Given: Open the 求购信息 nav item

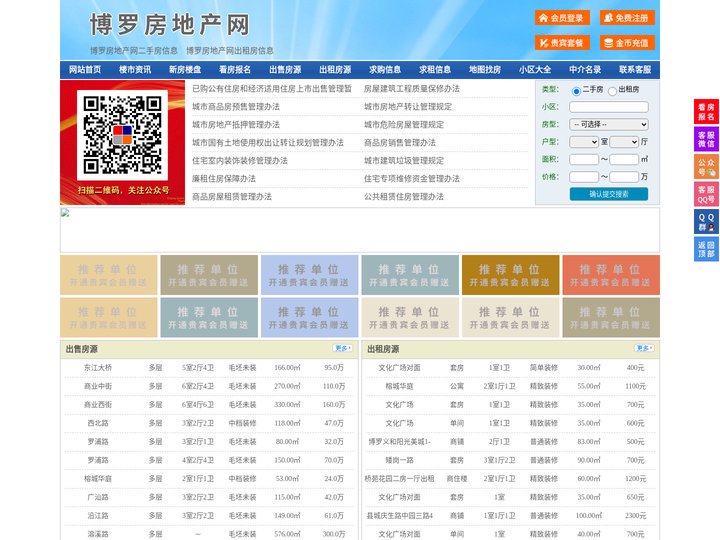Looking at the screenshot, I should point(385,70).
